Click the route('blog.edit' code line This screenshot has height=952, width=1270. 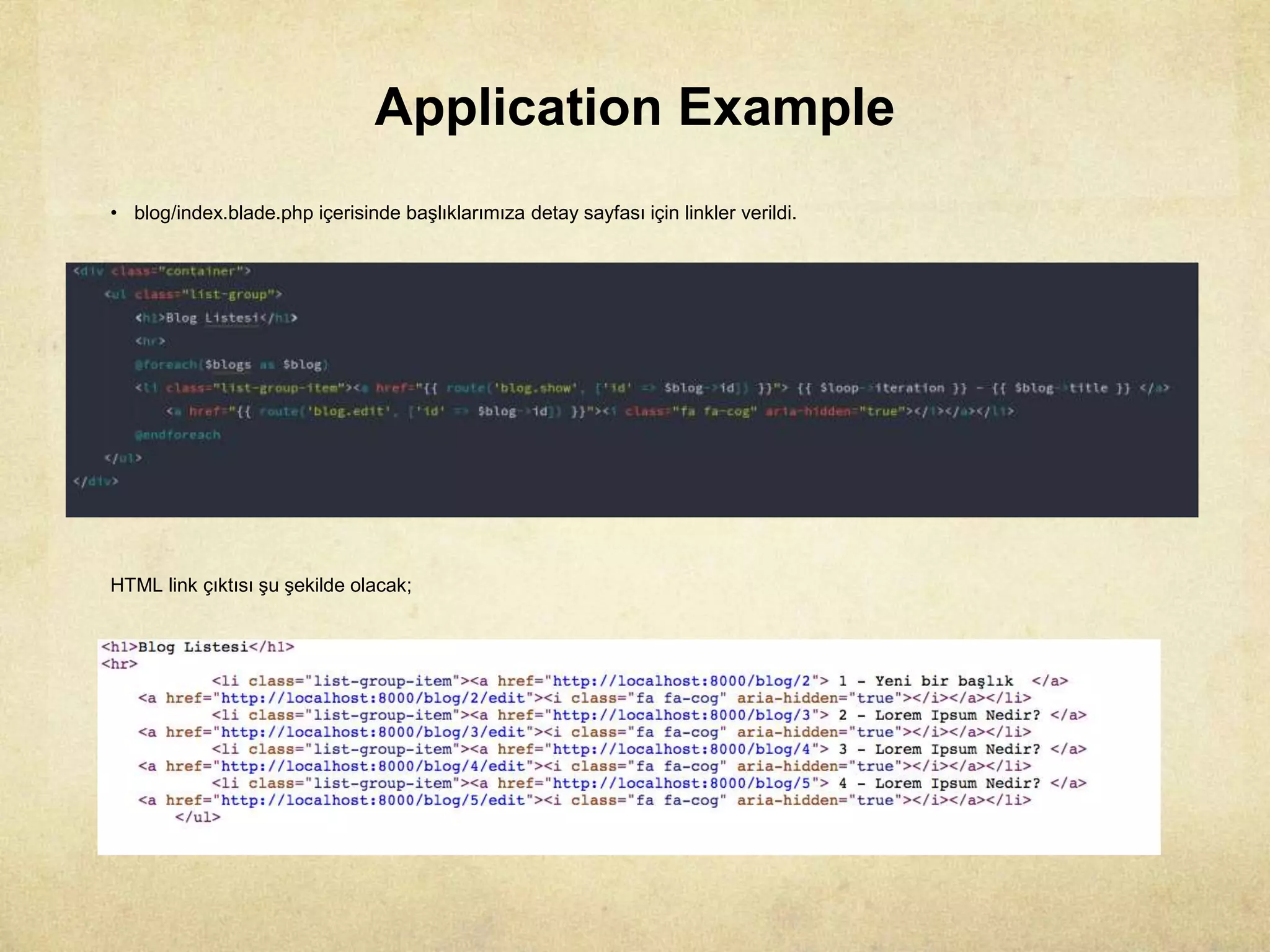coord(590,412)
